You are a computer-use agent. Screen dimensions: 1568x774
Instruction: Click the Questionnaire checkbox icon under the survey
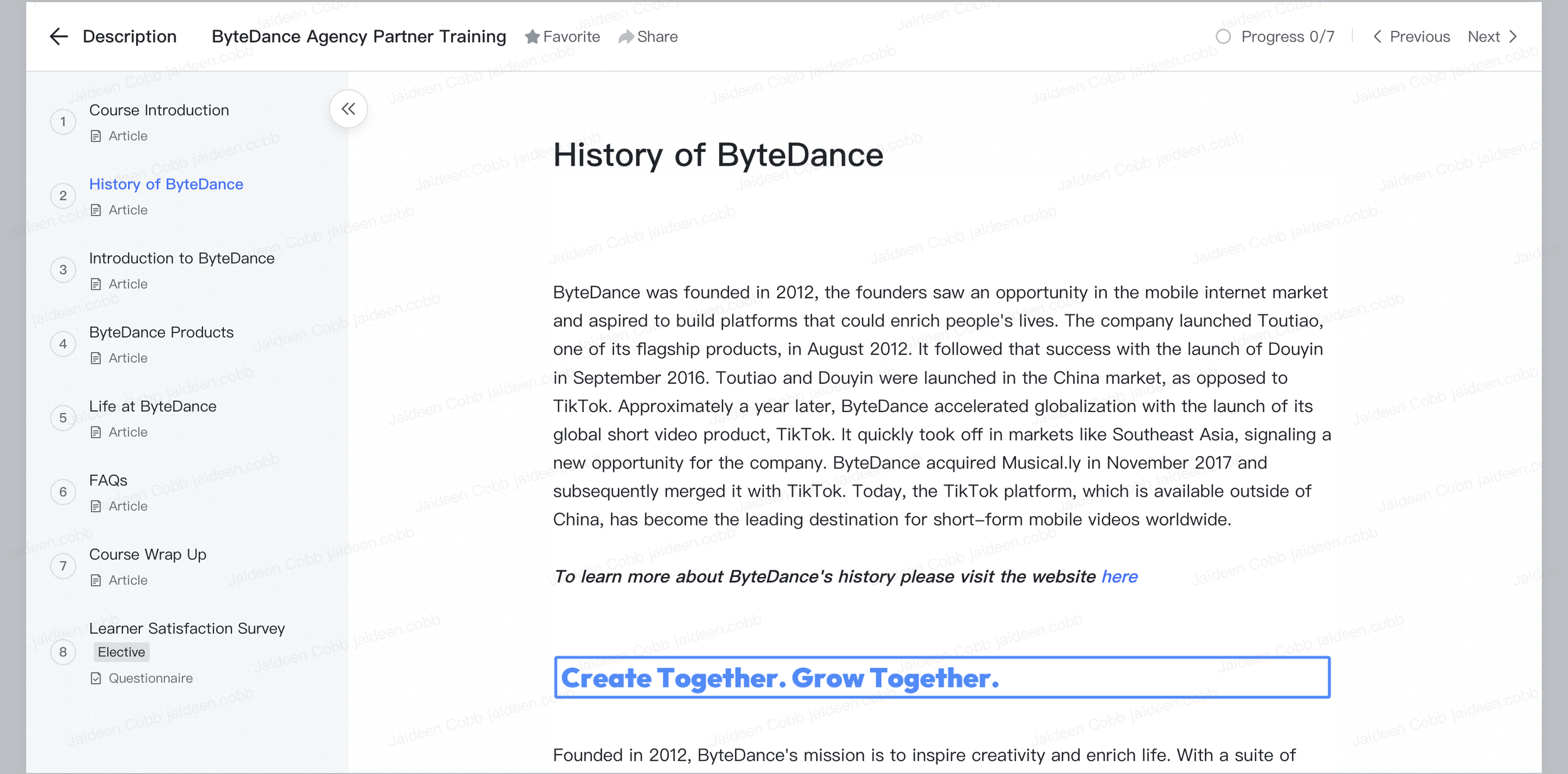pos(96,678)
